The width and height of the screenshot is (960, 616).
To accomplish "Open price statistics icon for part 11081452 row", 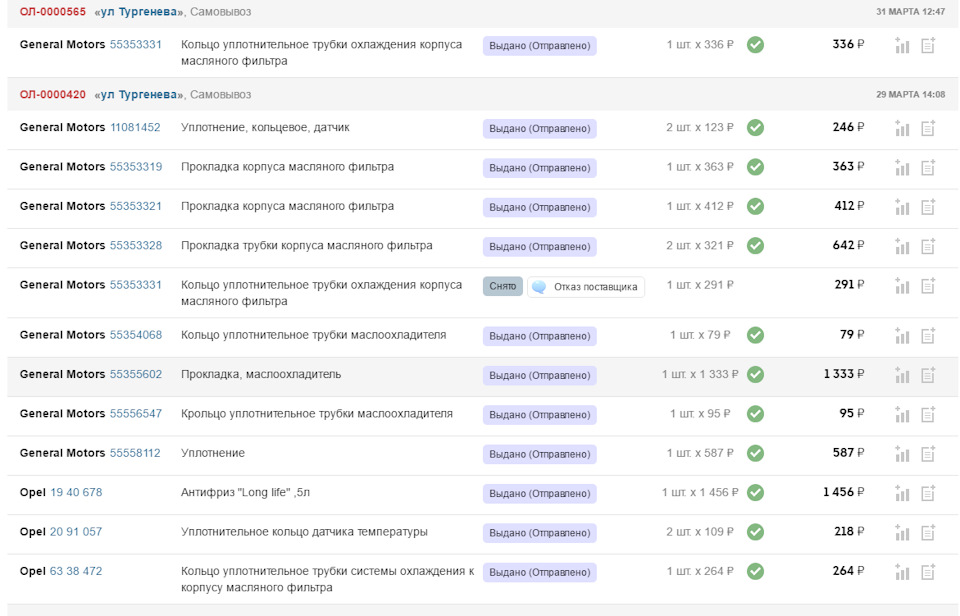I will [x=900, y=127].
